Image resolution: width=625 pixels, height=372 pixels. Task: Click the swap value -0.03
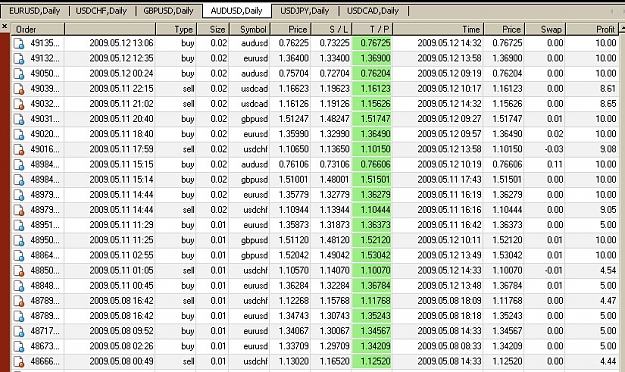click(x=554, y=149)
